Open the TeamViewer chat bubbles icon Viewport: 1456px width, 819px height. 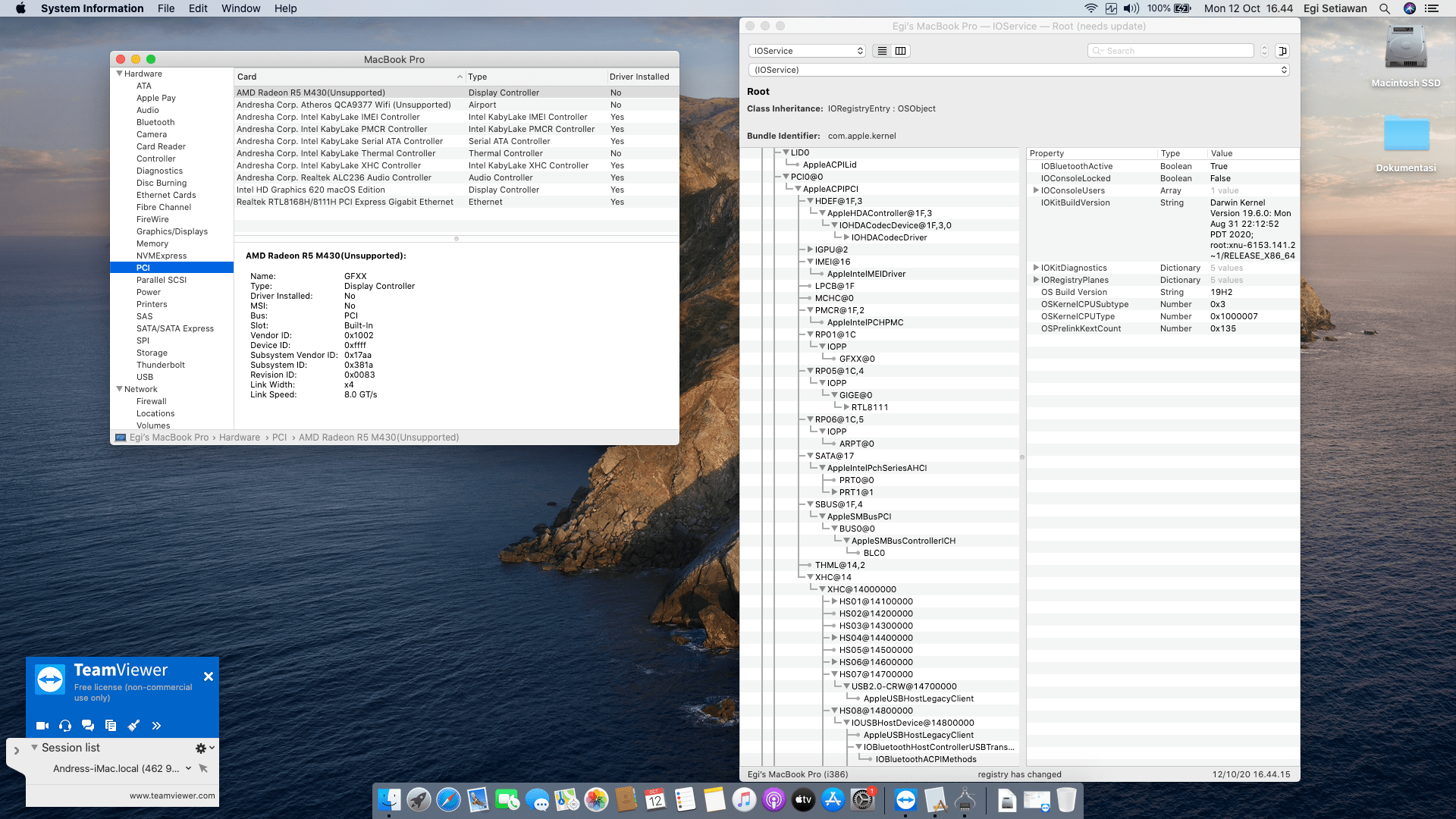point(88,726)
